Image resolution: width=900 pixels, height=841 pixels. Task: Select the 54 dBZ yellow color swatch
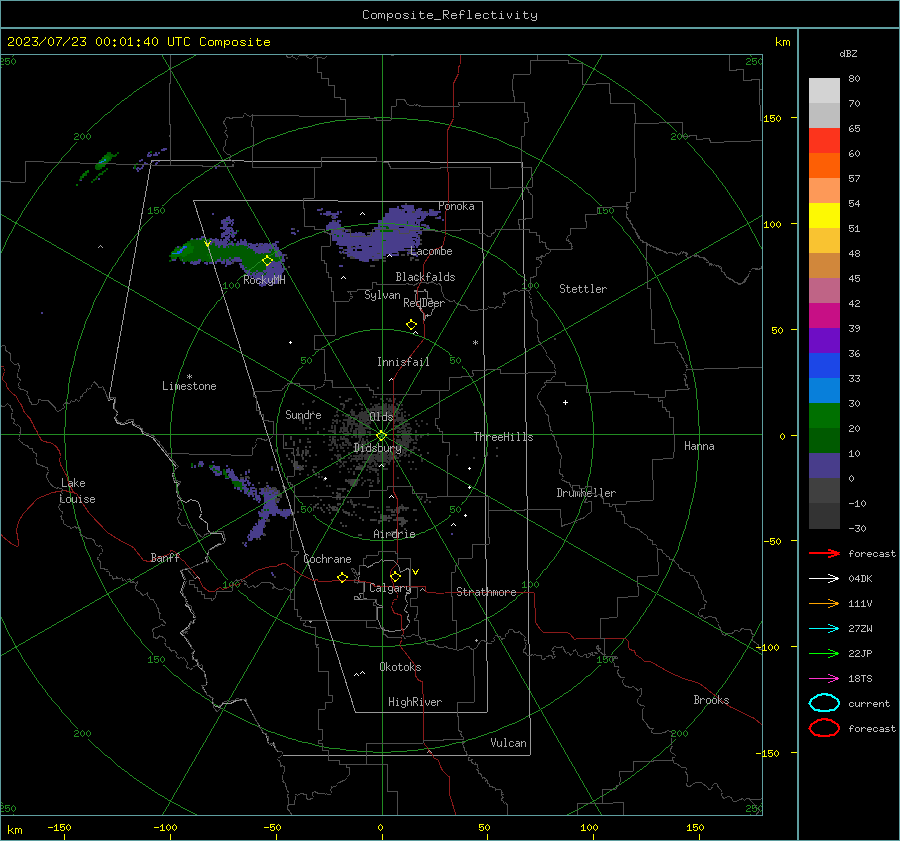(x=824, y=216)
